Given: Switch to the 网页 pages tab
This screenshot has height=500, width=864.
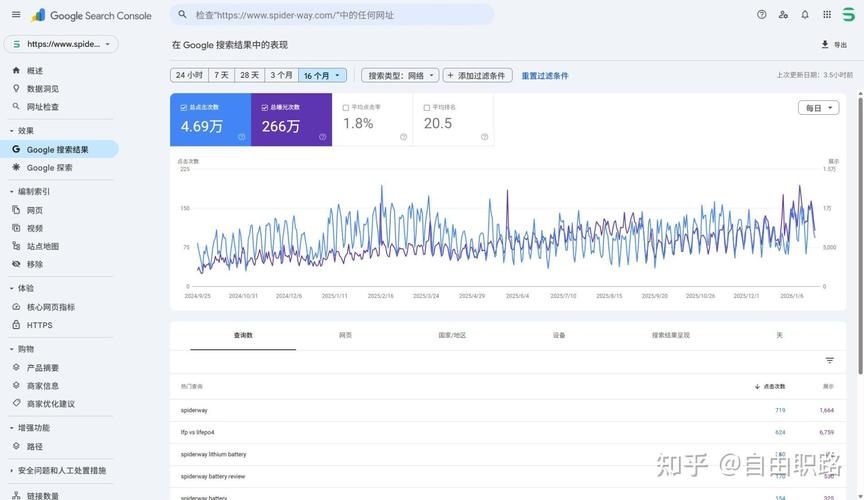Looking at the screenshot, I should 345,335.
